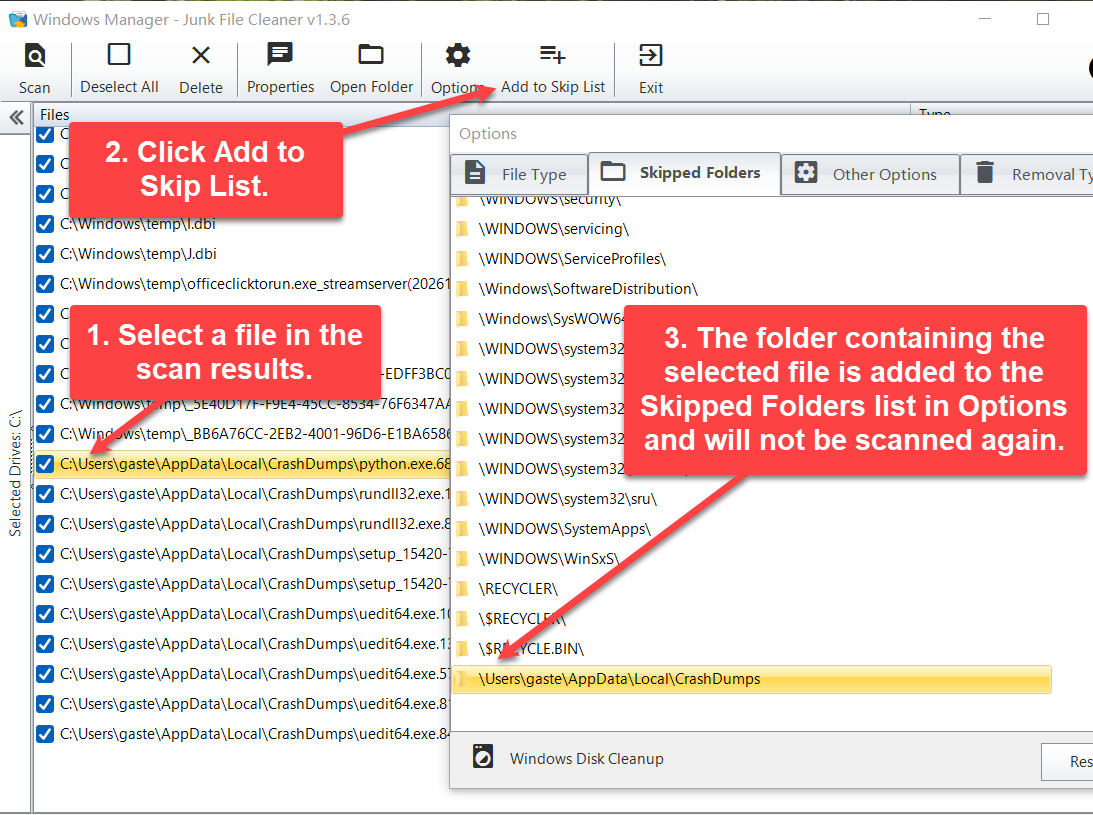Select the Skipped Folders tab
Screen dimensions: 1093x815
tap(684, 173)
